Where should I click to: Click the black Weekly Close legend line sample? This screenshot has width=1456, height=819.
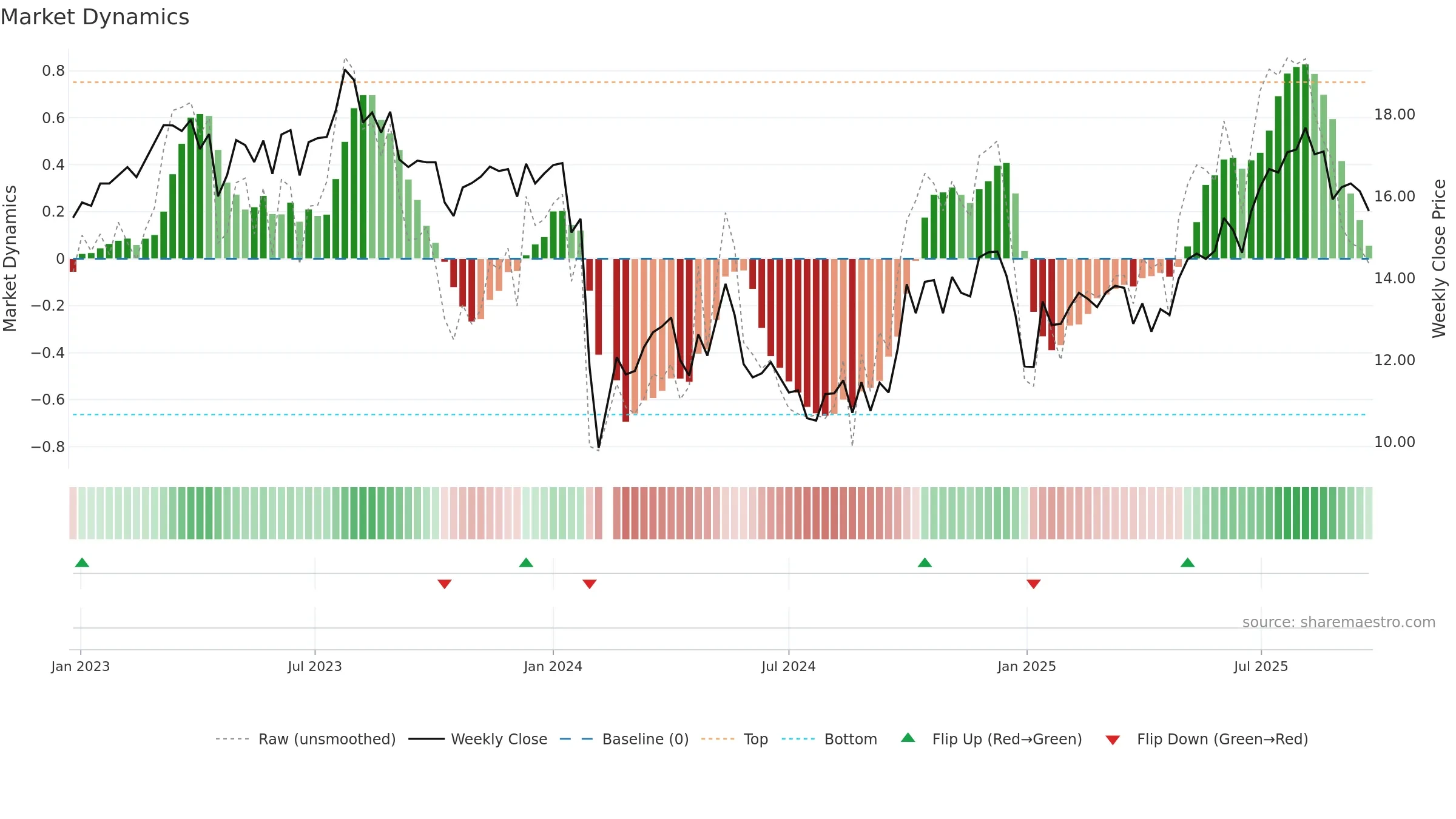[x=426, y=739]
